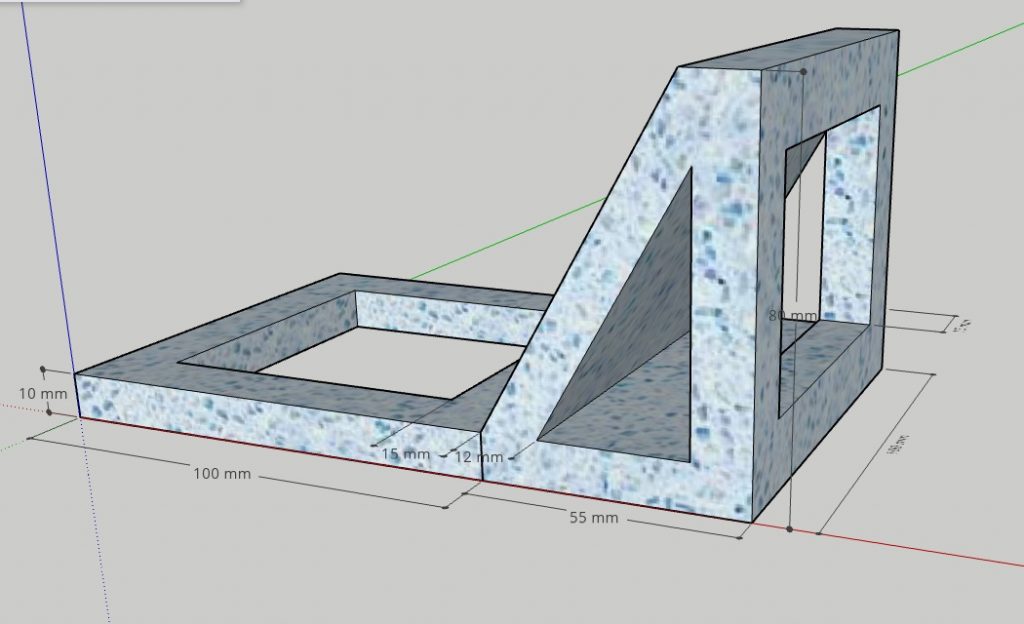The width and height of the screenshot is (1024, 624).
Task: Select the 55 mm dimension text
Action: click(x=593, y=518)
